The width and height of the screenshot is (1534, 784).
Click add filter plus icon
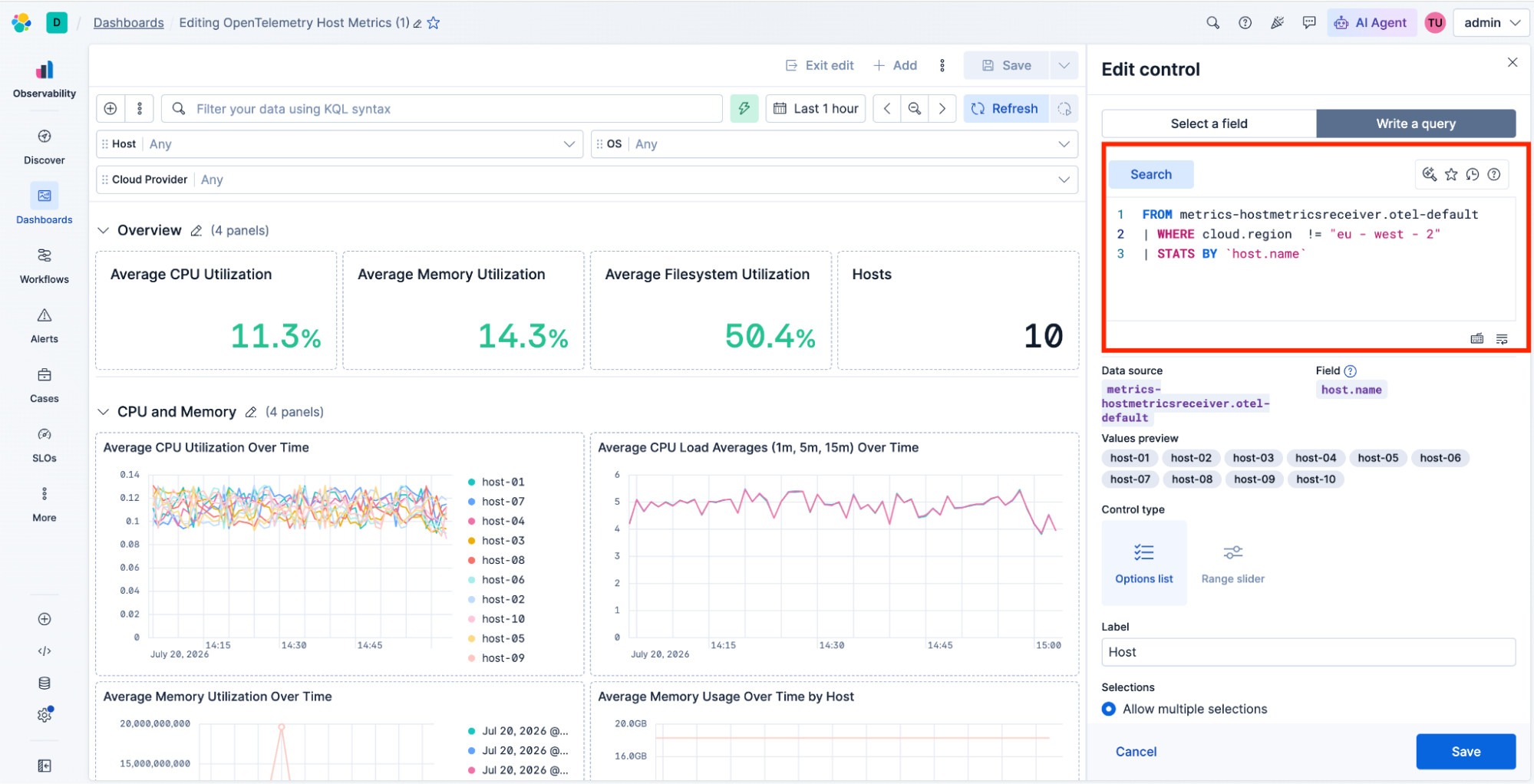111,109
